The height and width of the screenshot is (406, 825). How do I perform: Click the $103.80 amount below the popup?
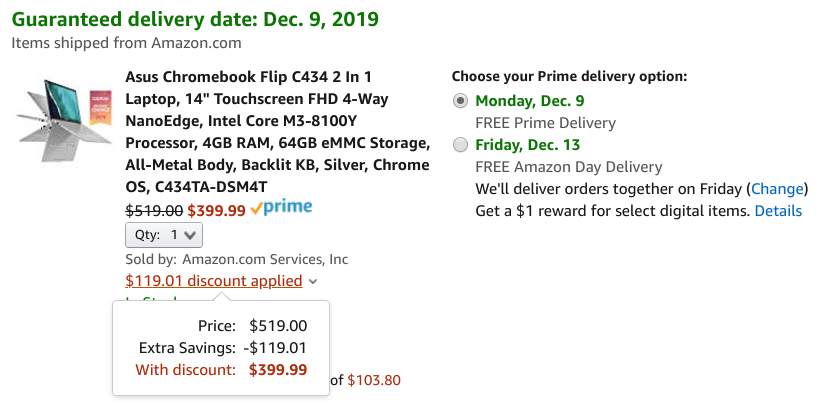[374, 380]
